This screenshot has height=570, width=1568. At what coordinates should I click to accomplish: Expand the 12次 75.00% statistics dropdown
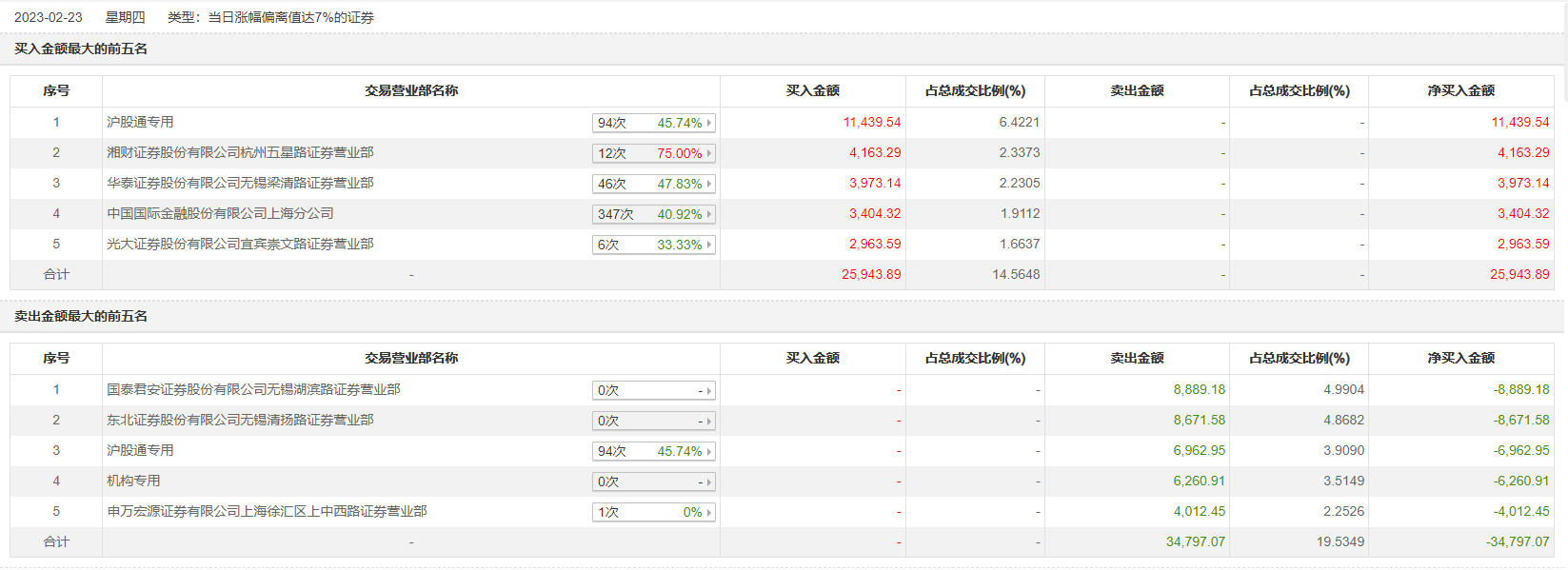[x=708, y=153]
